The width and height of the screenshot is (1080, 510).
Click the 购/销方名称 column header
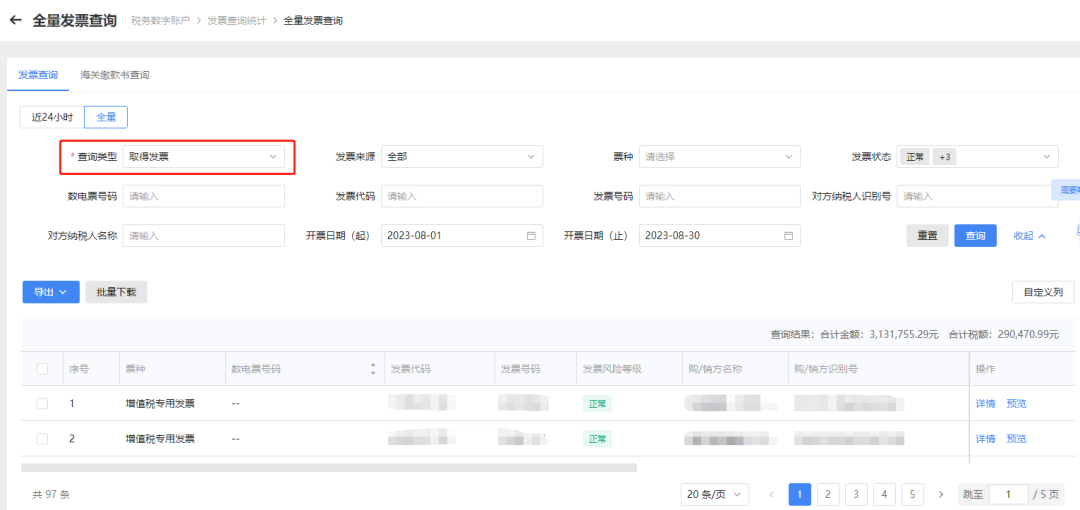click(714, 369)
